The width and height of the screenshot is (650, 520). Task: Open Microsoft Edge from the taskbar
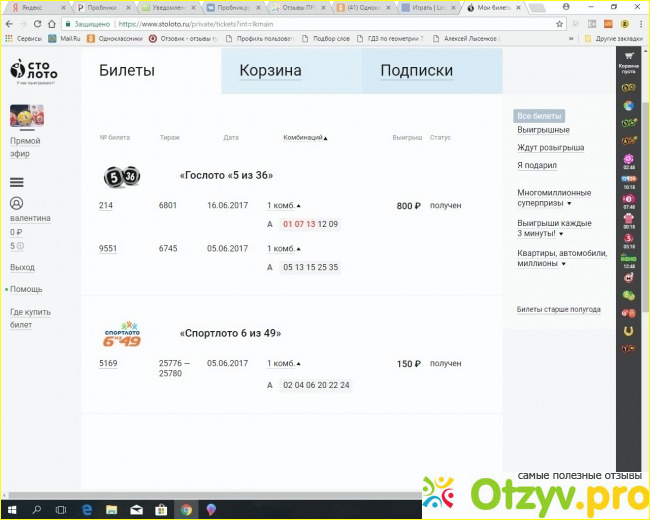87,509
